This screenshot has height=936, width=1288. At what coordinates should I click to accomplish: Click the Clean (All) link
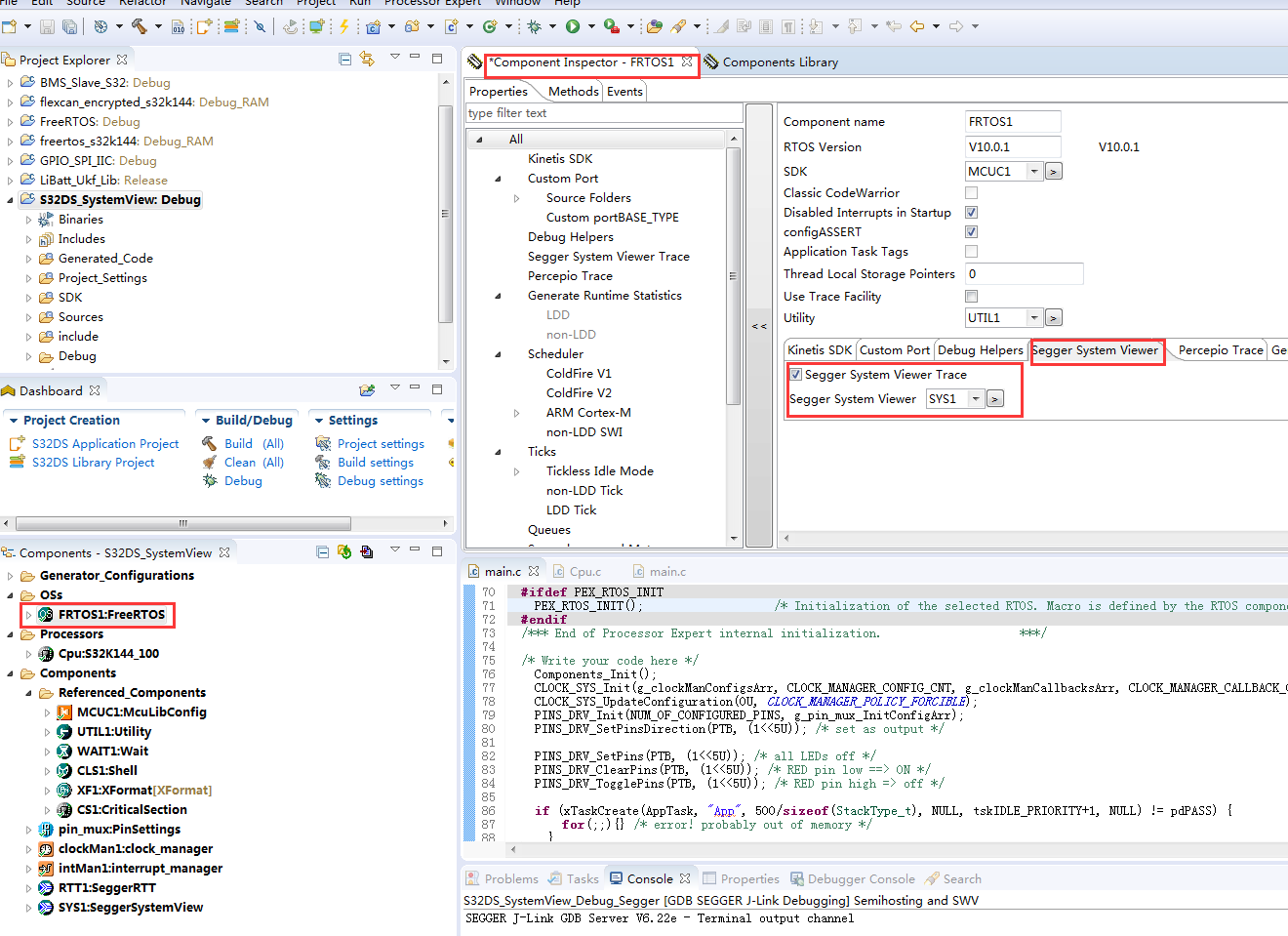[254, 463]
